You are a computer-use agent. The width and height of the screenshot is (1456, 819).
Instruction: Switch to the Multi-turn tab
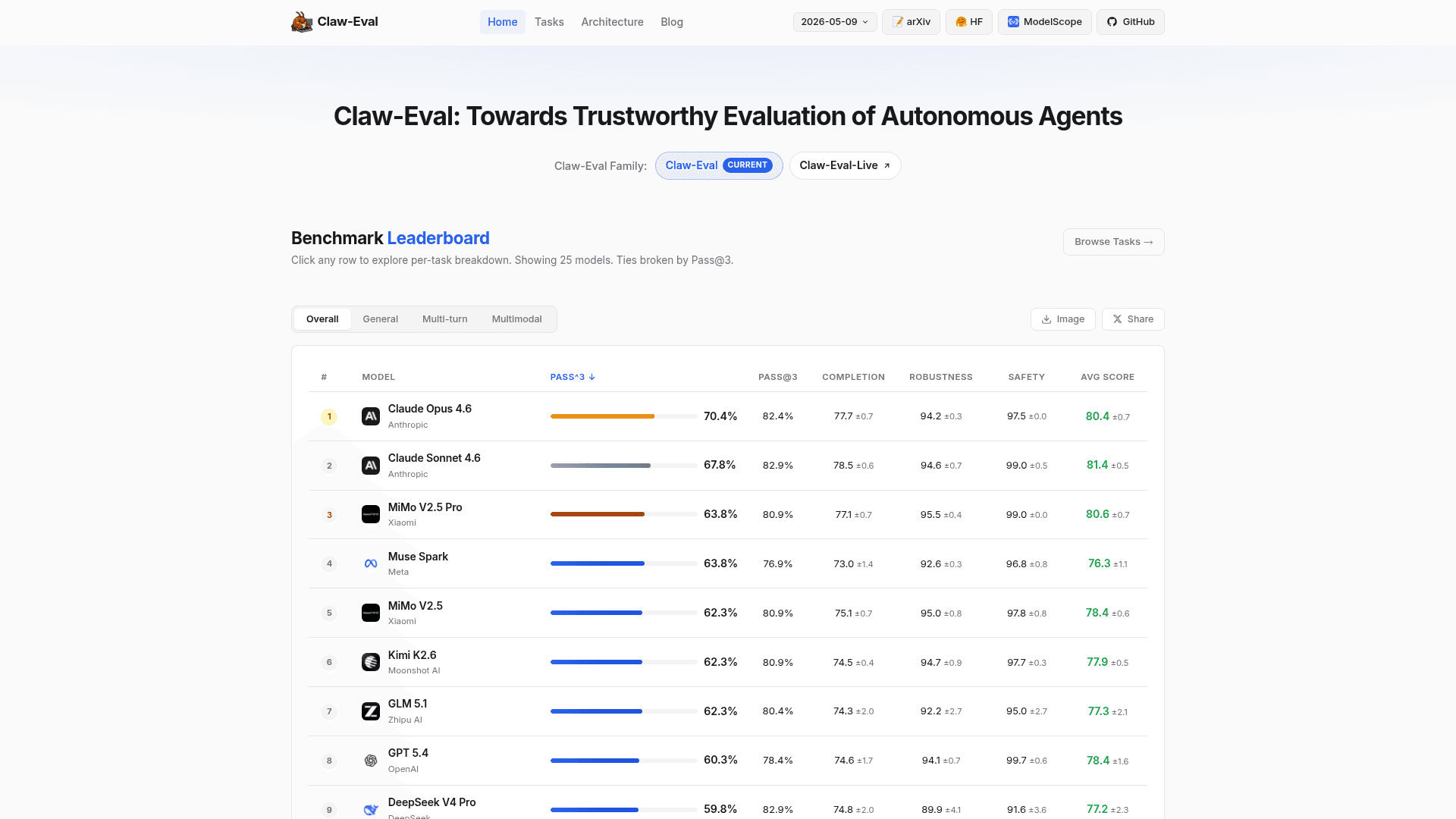pos(444,319)
